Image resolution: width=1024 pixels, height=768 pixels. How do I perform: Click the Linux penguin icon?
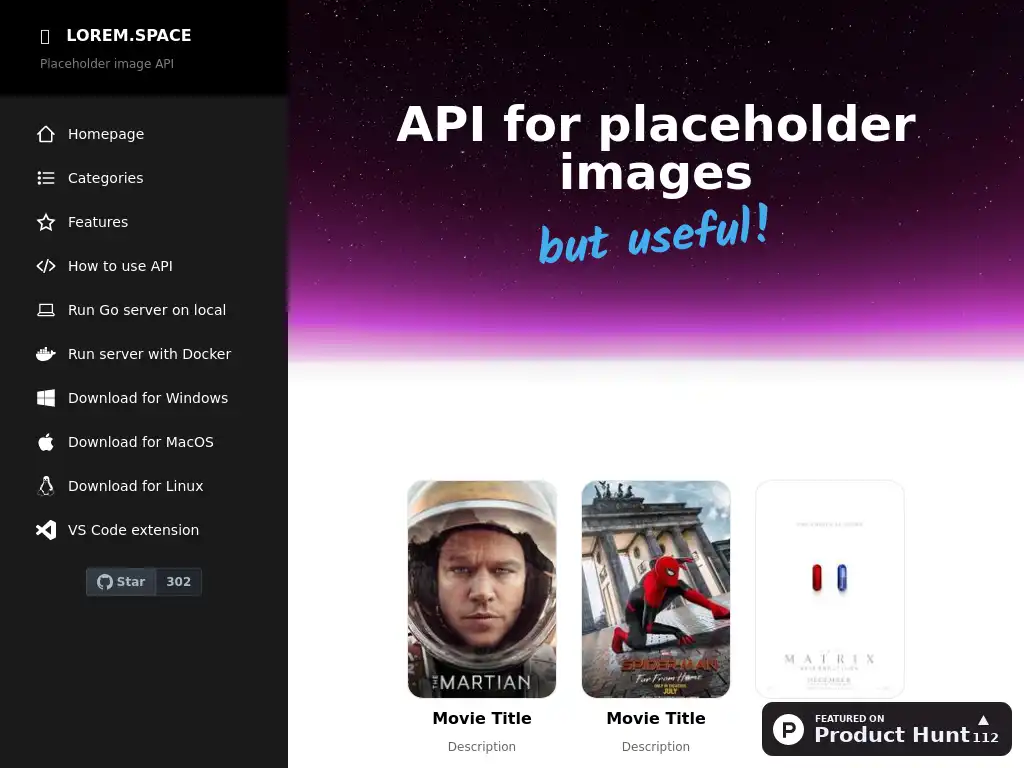pos(46,486)
